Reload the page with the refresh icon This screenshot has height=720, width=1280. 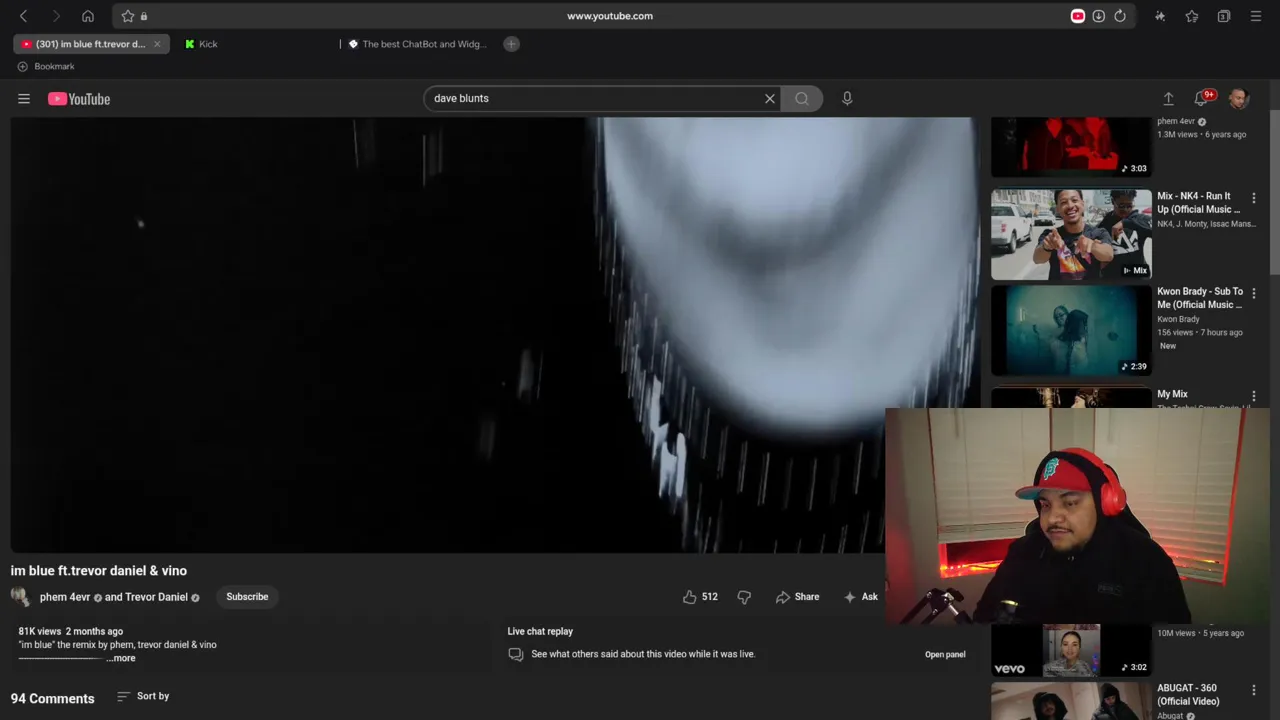(x=1120, y=16)
